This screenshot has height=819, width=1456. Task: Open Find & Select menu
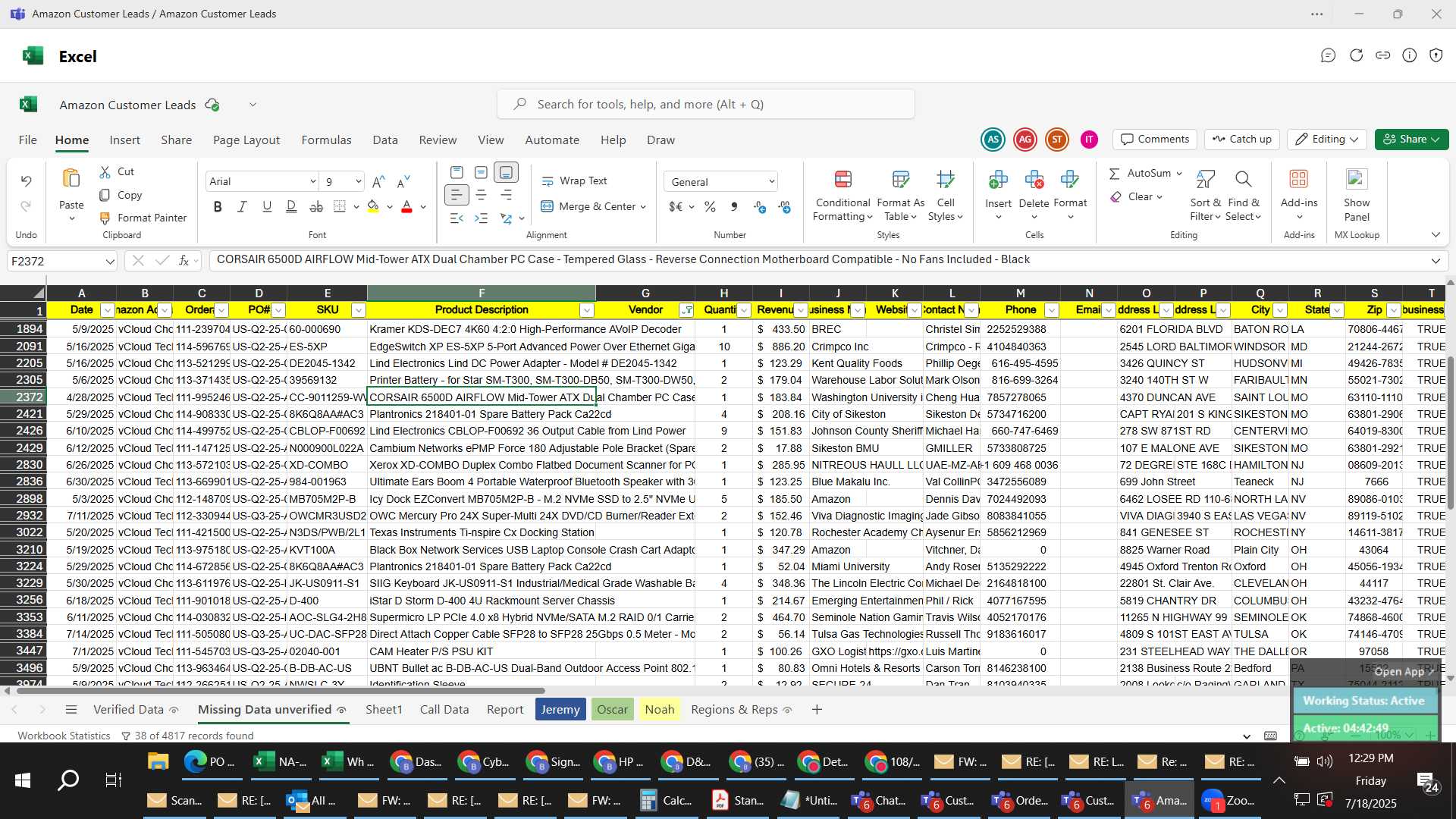pos(1244,196)
